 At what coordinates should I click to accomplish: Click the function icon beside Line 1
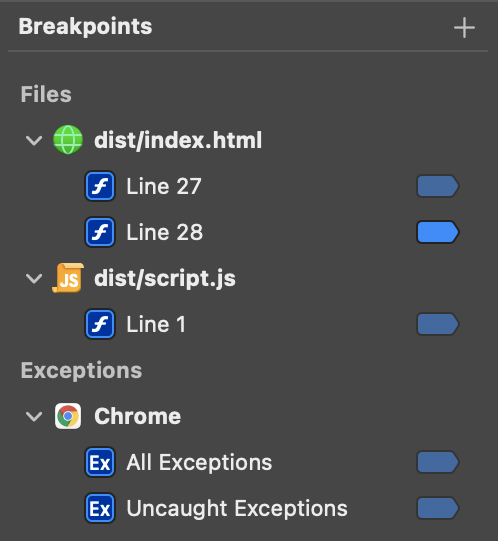[x=100, y=324]
